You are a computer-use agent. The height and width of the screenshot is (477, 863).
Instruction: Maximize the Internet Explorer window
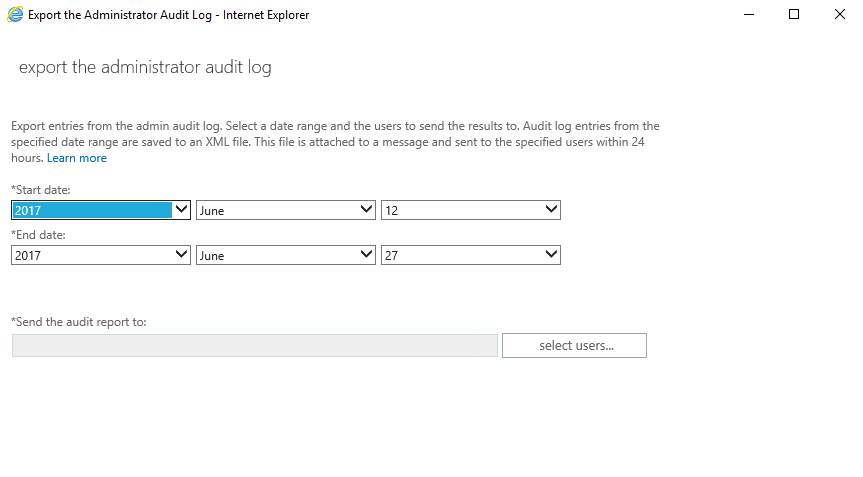794,14
